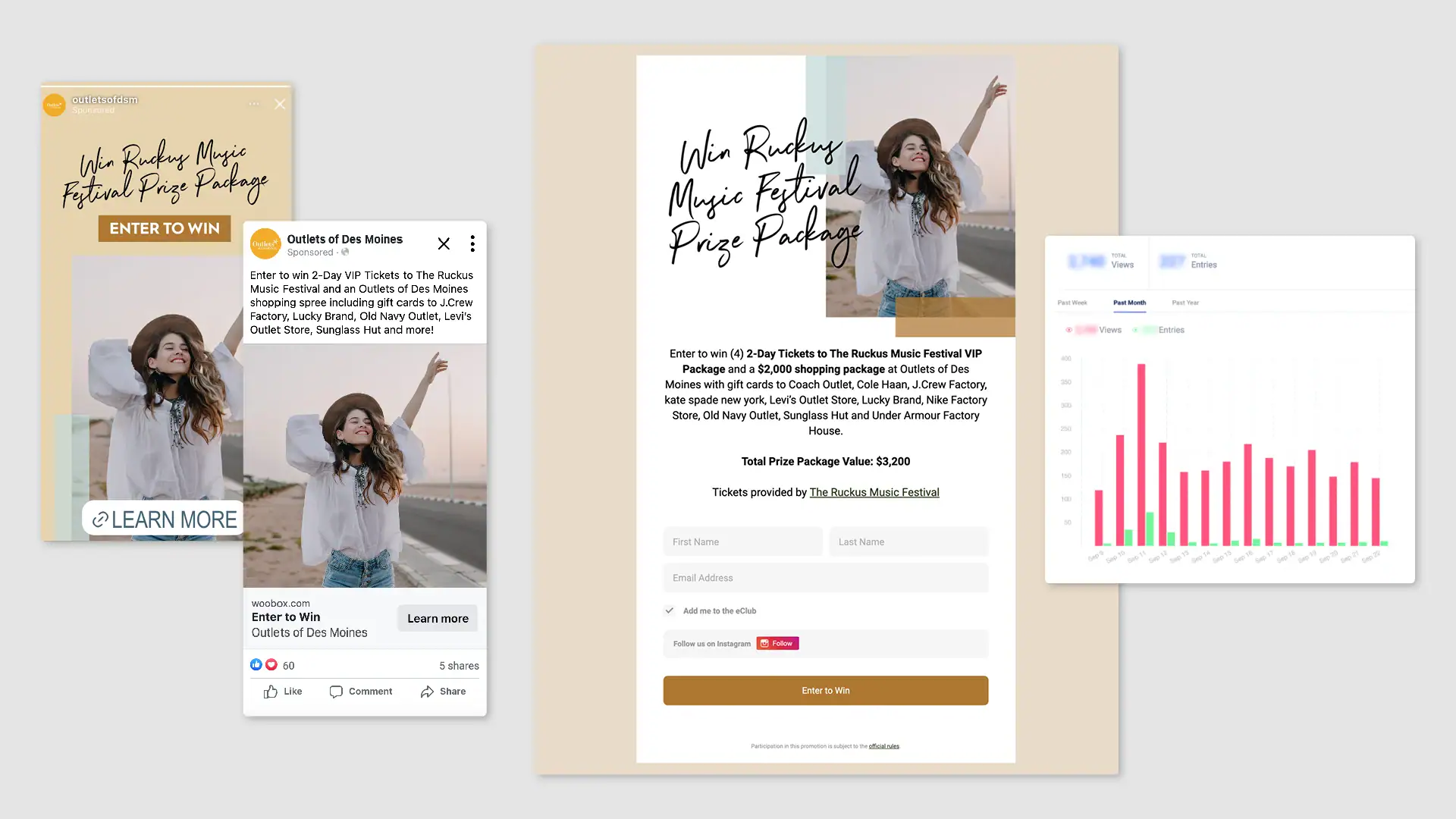1456x819 pixels.
Task: Click the outletsofdsm profile avatar in the story
Action: pos(54,105)
